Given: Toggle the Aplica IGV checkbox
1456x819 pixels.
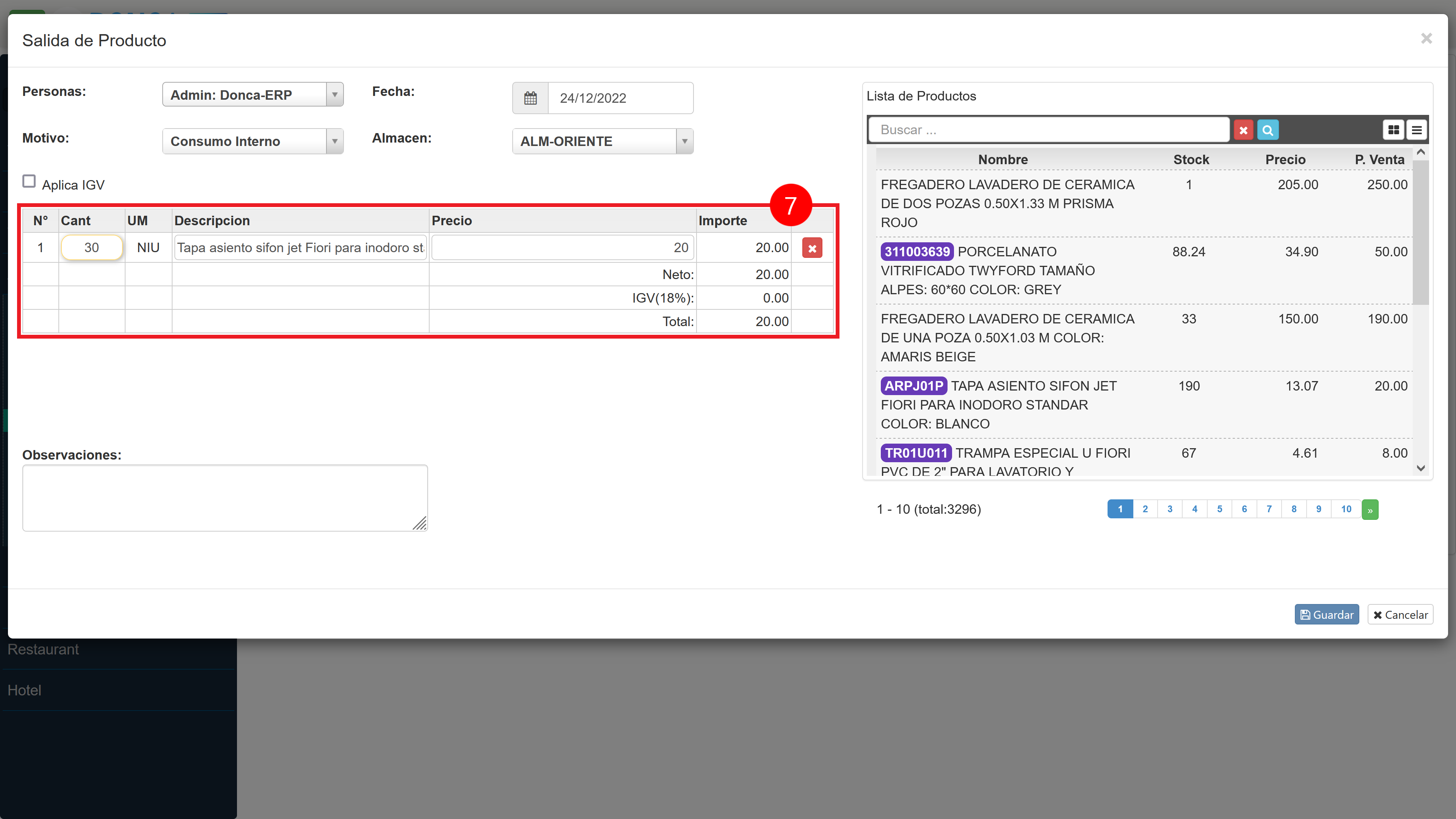Looking at the screenshot, I should click(x=29, y=181).
